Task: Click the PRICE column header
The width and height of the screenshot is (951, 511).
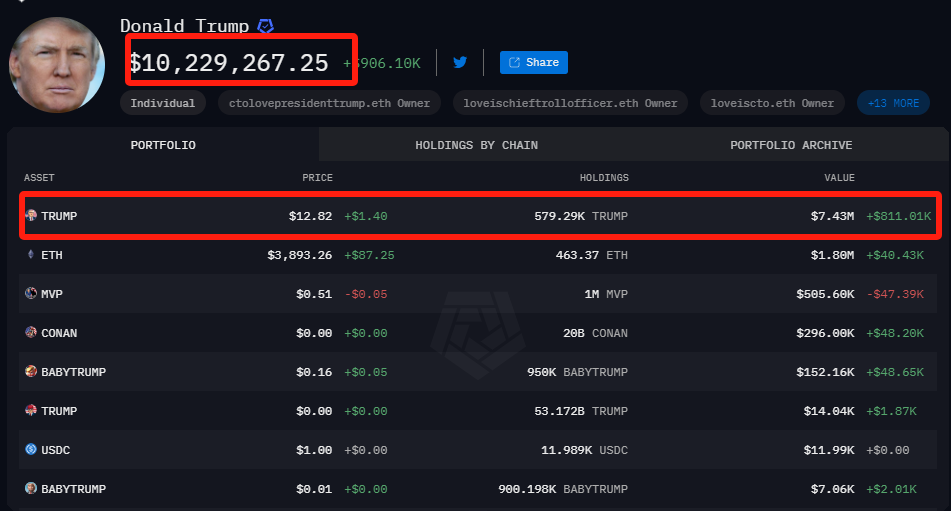Action: click(x=318, y=178)
